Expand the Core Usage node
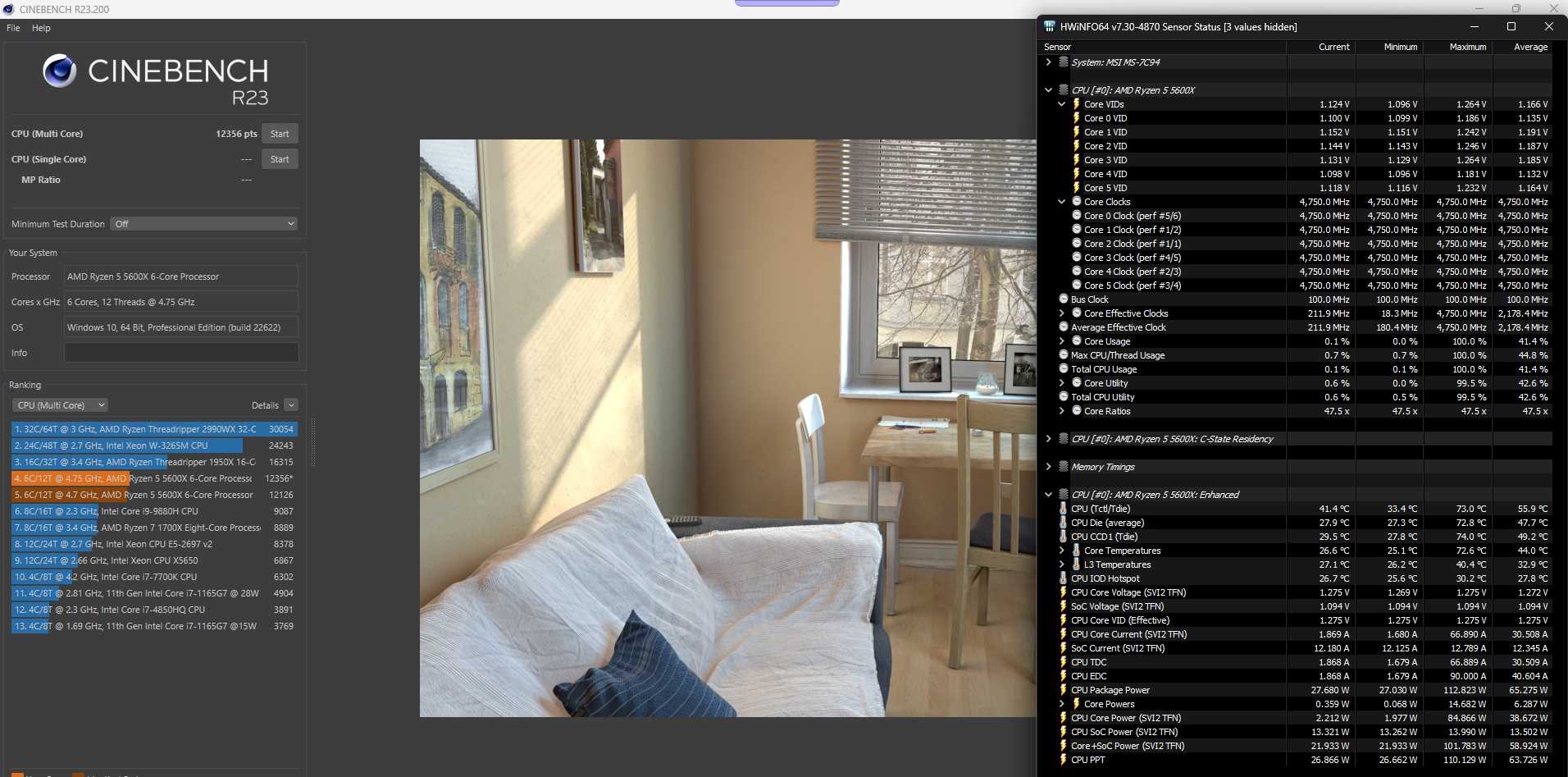 (x=1062, y=341)
